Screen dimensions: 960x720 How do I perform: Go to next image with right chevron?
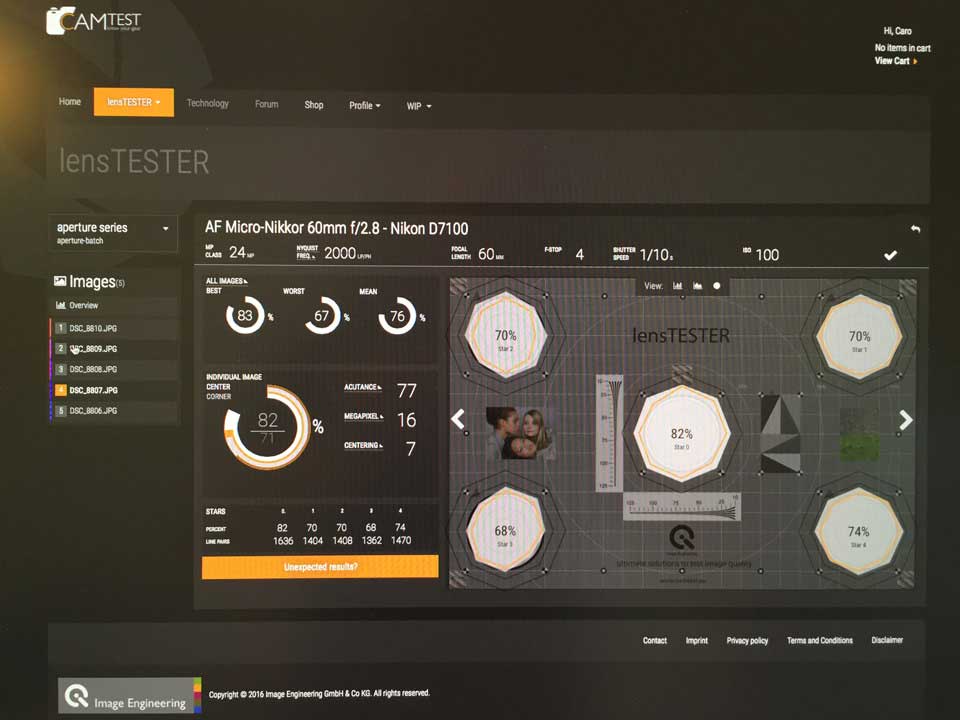(x=906, y=419)
